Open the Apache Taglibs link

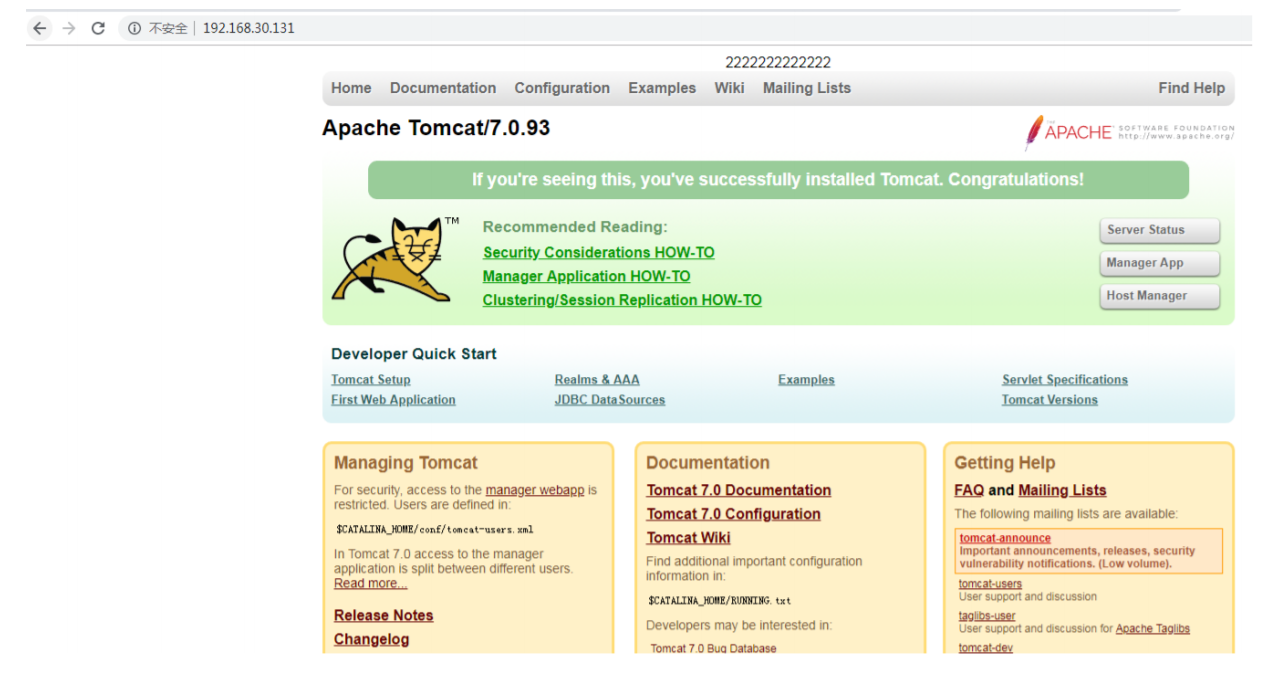point(1153,629)
